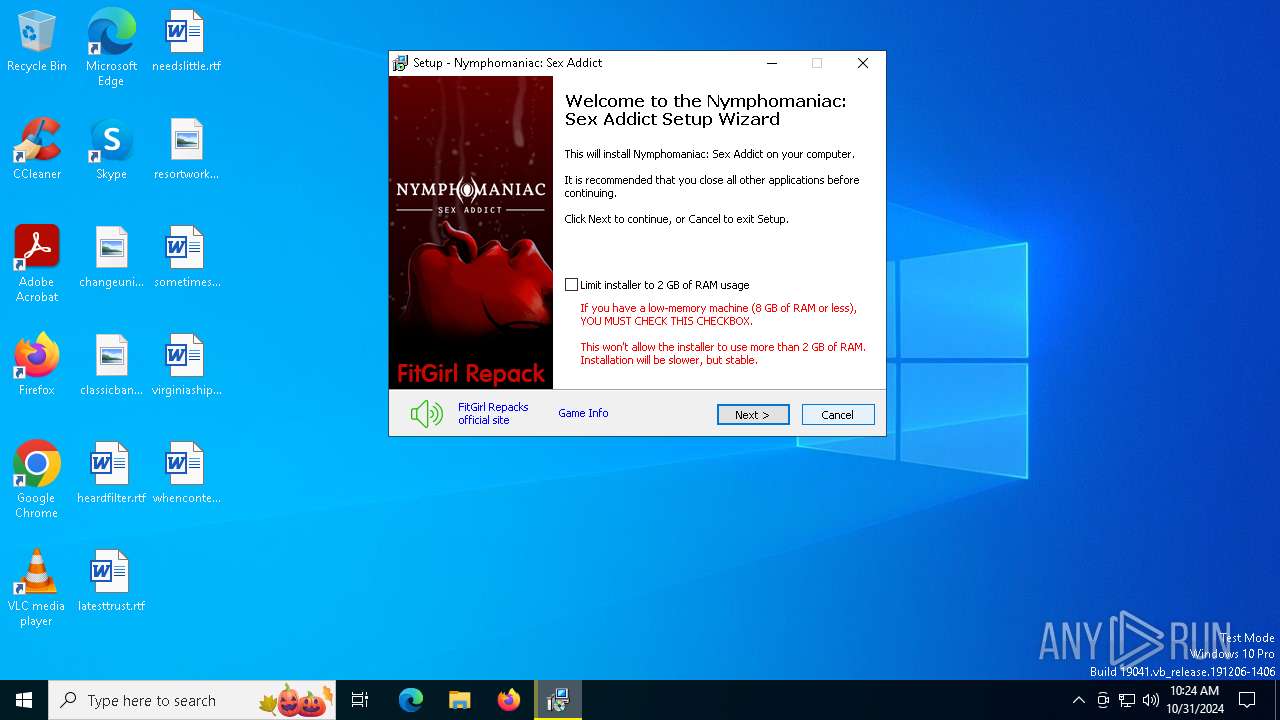Select whenconte document on desktop
Image resolution: width=1280 pixels, height=720 pixels.
click(x=186, y=473)
